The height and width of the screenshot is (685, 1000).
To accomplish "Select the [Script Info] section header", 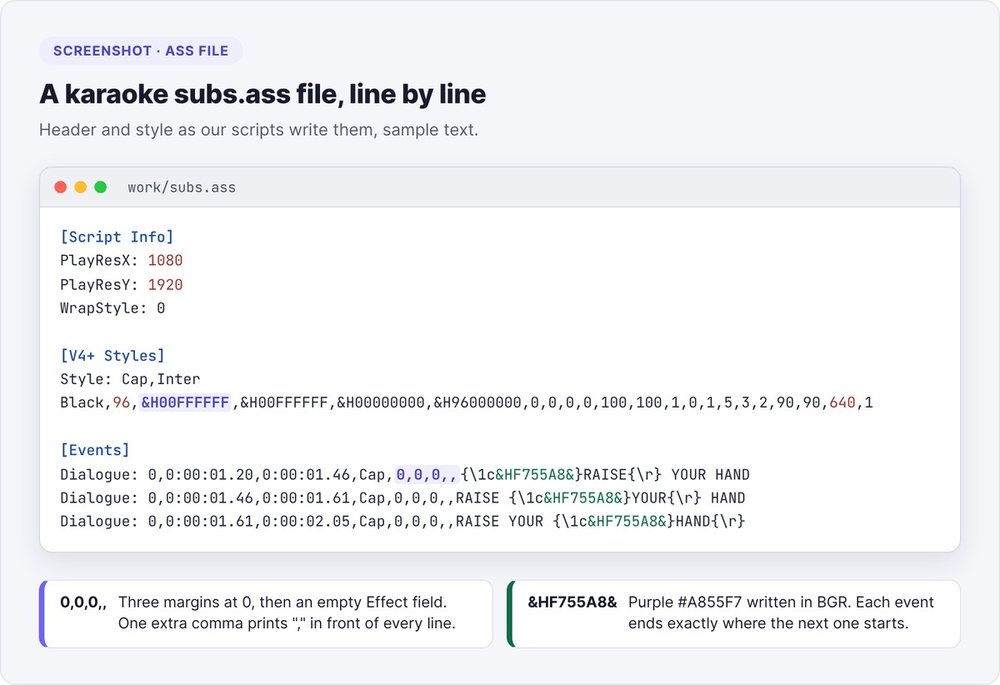I will click(117, 237).
